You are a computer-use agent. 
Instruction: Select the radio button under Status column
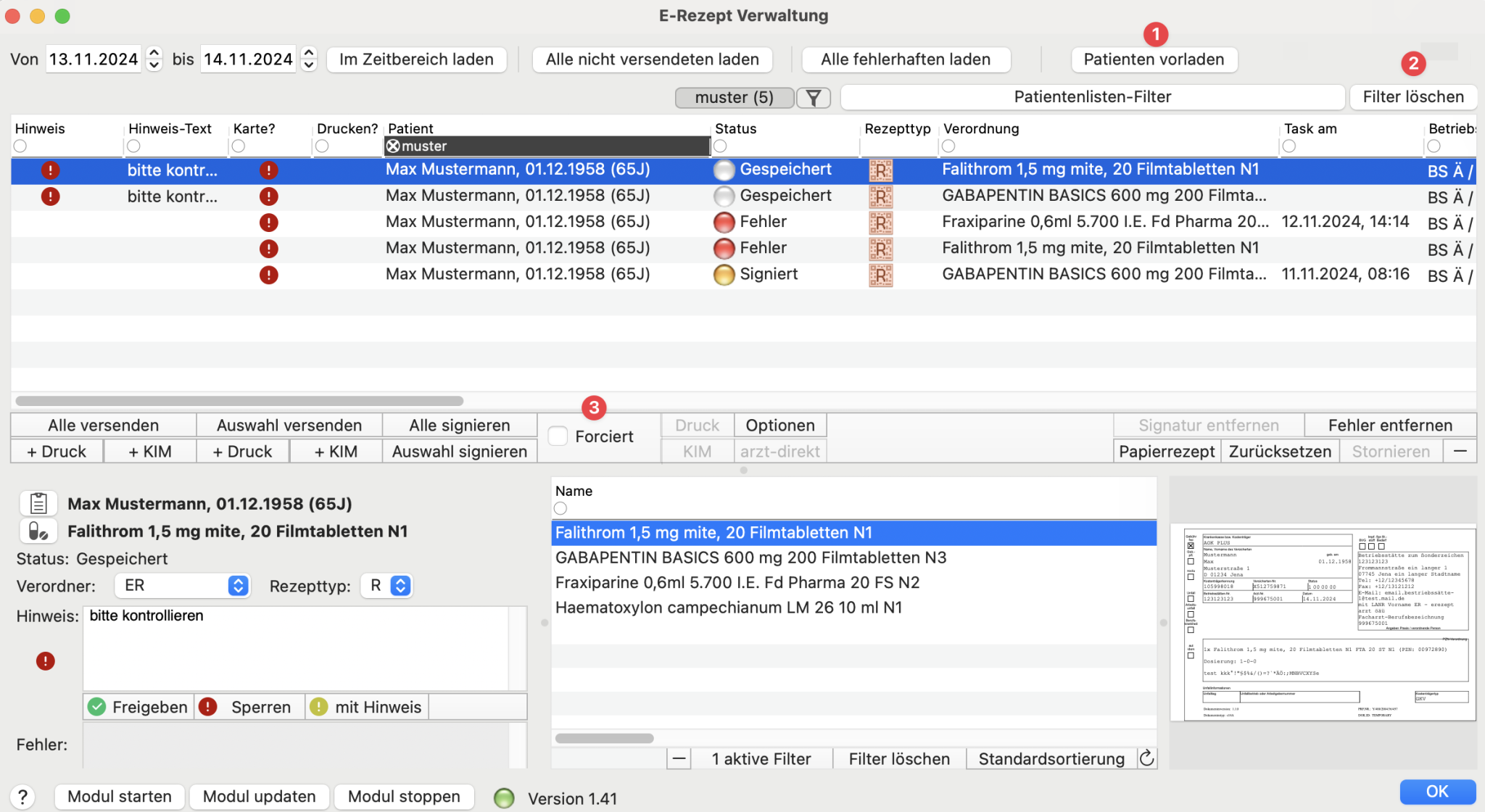coord(720,146)
